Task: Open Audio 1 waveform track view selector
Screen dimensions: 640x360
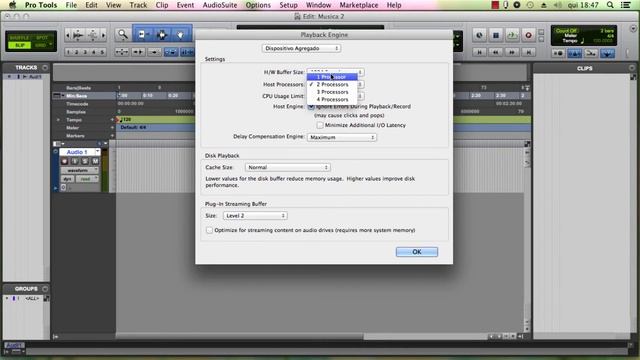Action: point(80,170)
